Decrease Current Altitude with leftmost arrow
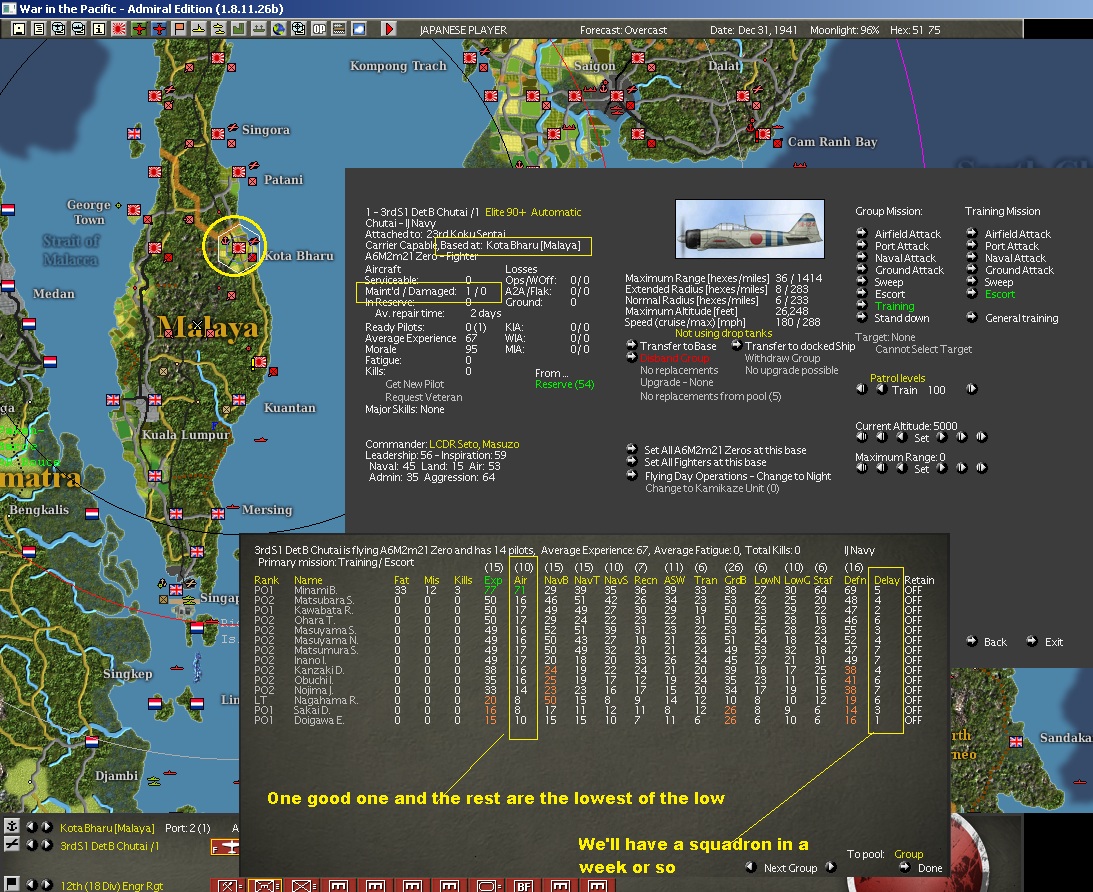Screen dimensions: 1093x892 click(862, 437)
